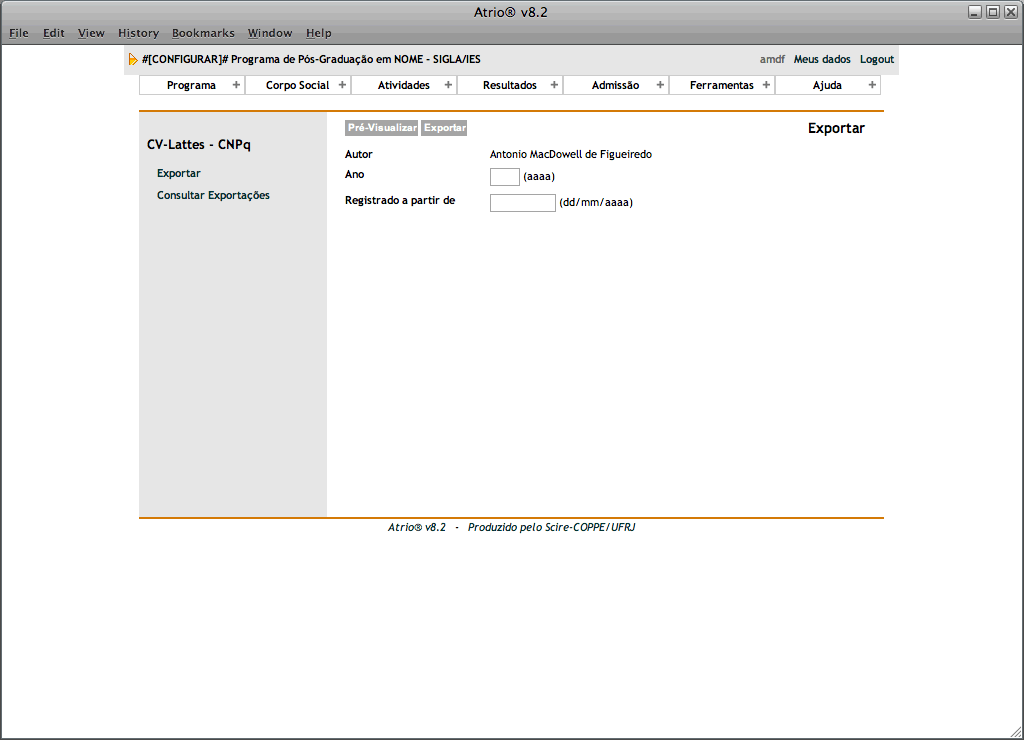Image resolution: width=1024 pixels, height=740 pixels.
Task: Select the Exportar link in the sidebar
Action: (179, 173)
